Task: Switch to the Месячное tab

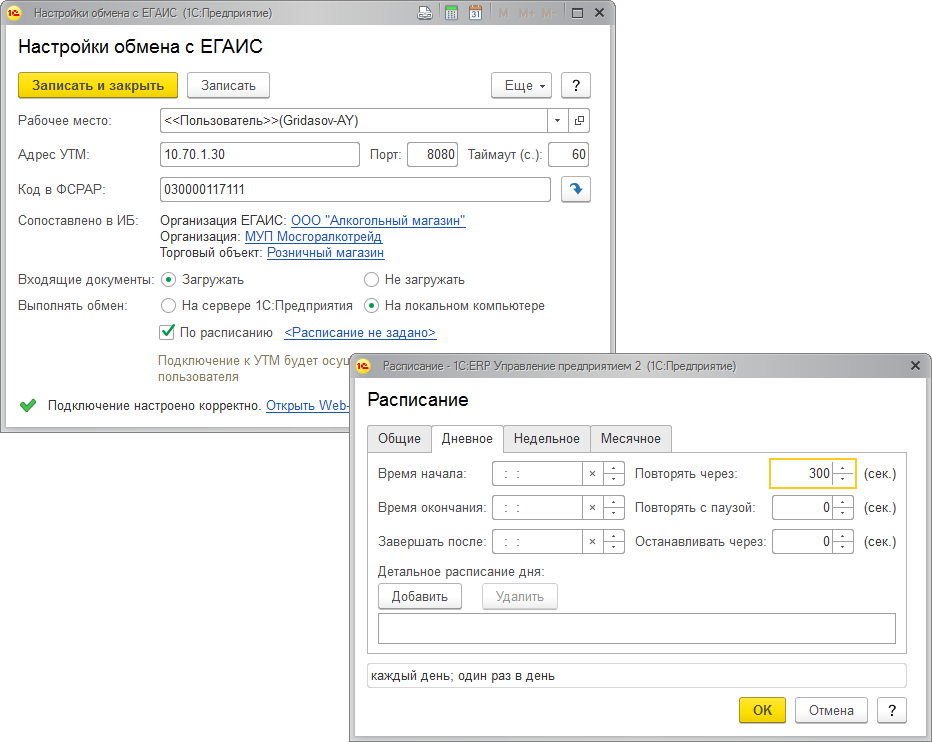Action: tap(631, 439)
